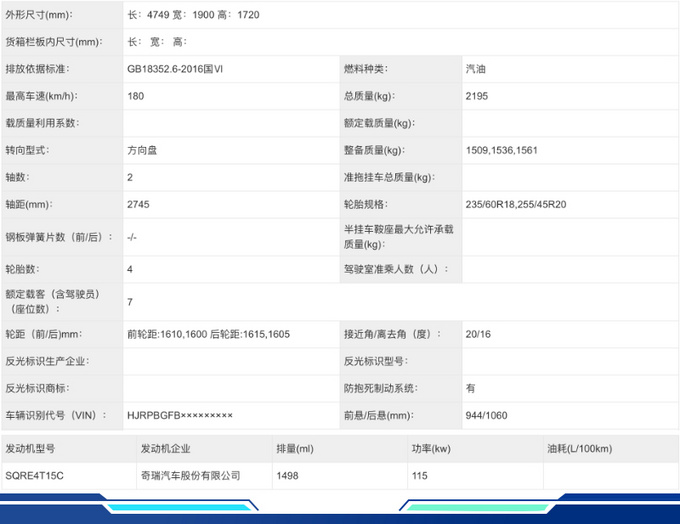The image size is (680, 524).
Task: Select power value 115
Action: (x=420, y=476)
